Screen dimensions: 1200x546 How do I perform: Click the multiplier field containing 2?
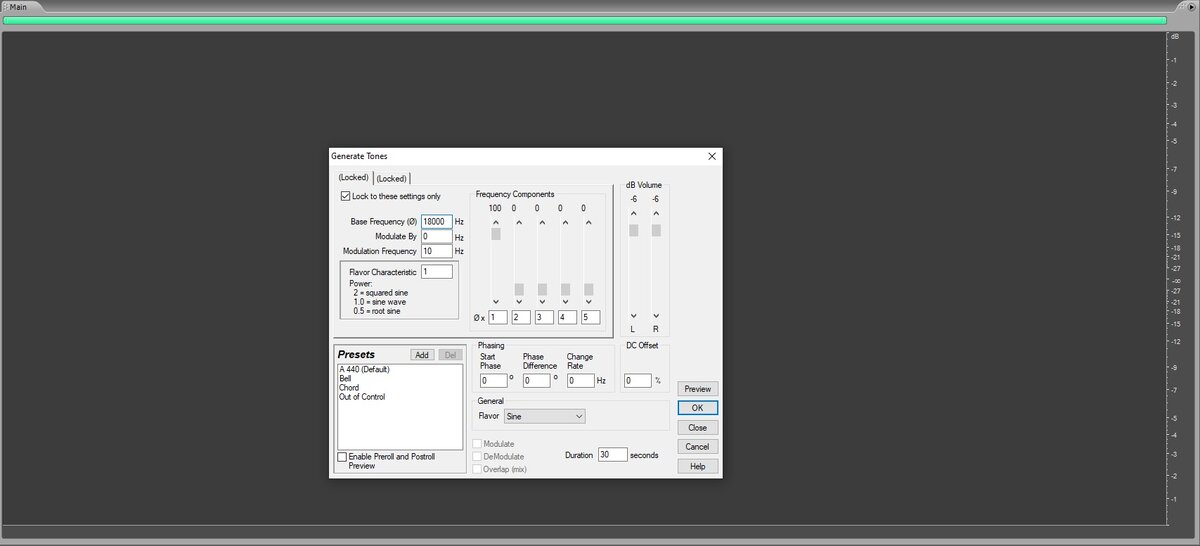click(x=521, y=318)
